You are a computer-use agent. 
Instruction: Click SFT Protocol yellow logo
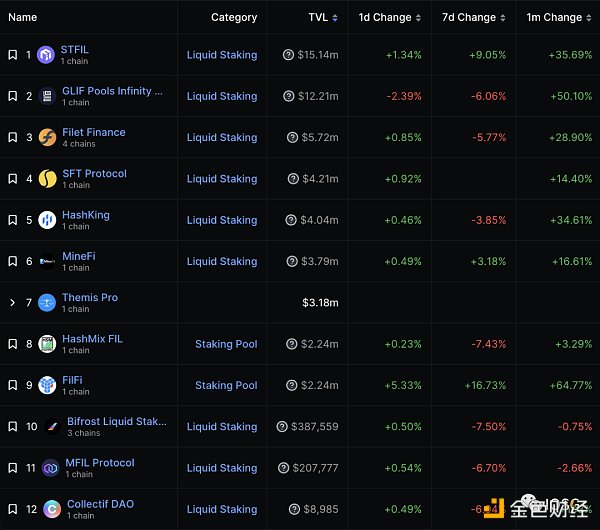pyautogui.click(x=47, y=179)
